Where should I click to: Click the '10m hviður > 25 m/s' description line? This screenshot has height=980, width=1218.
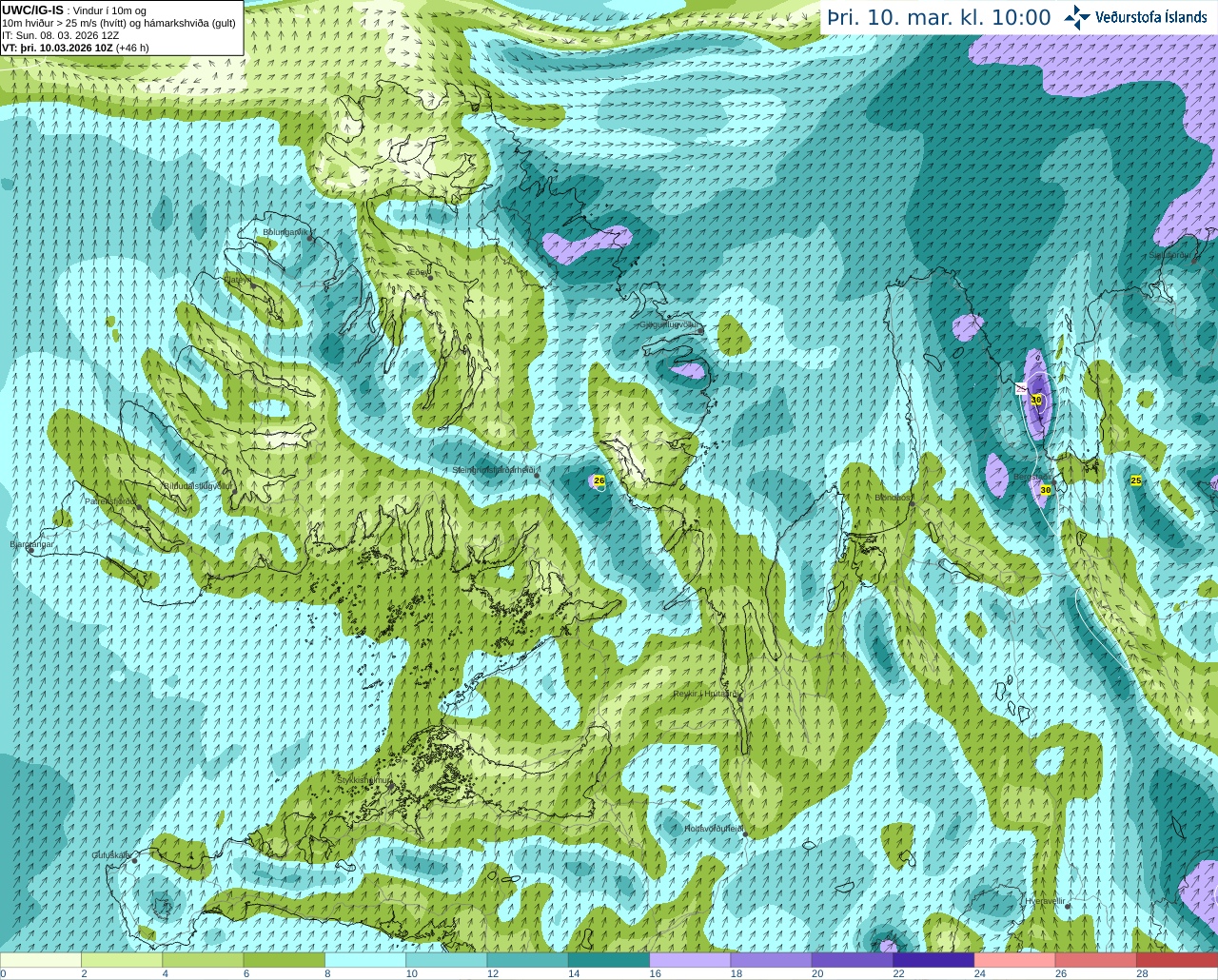119,23
